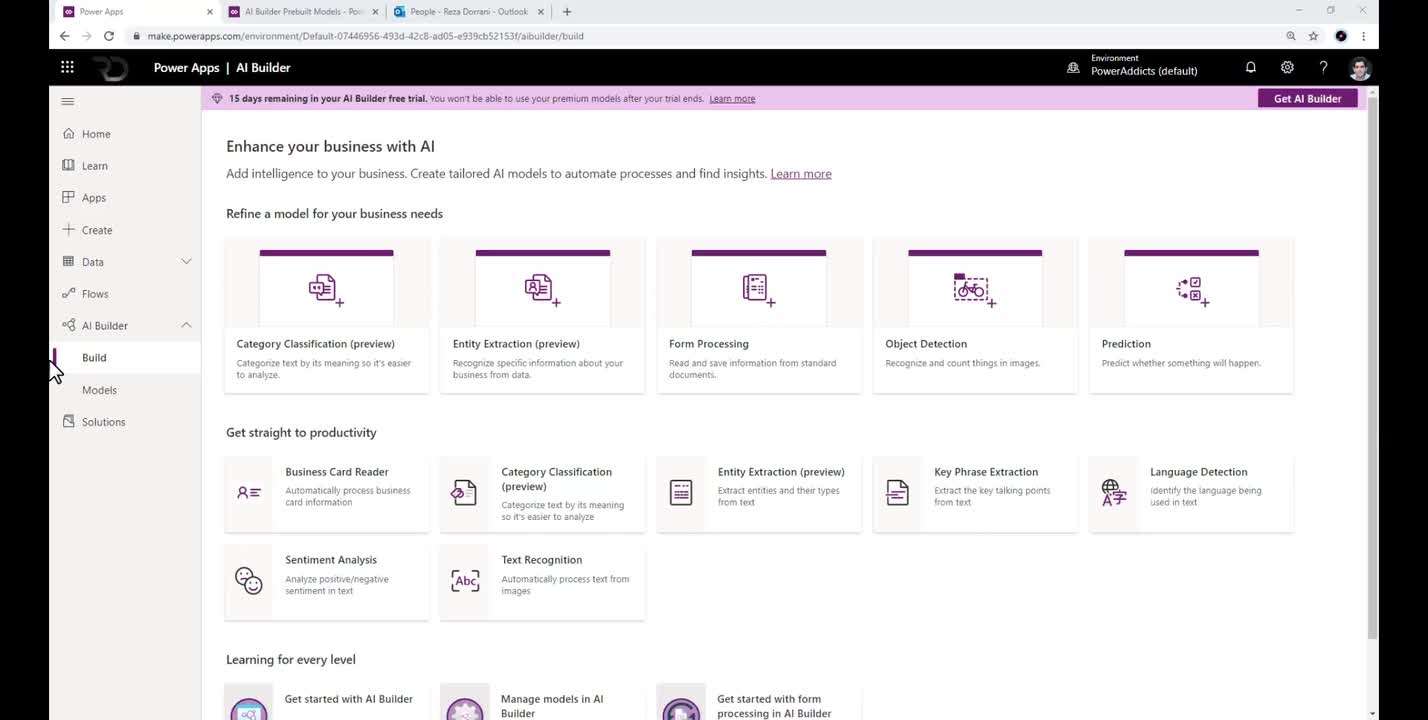Open notifications bell icon
Viewport: 1428px width, 720px height.
point(1250,67)
